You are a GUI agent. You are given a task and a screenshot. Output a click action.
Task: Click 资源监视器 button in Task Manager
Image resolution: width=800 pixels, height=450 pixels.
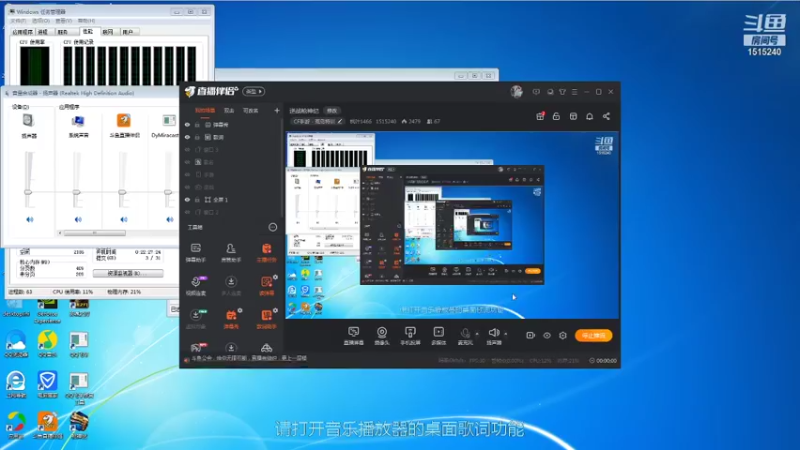tap(128, 273)
